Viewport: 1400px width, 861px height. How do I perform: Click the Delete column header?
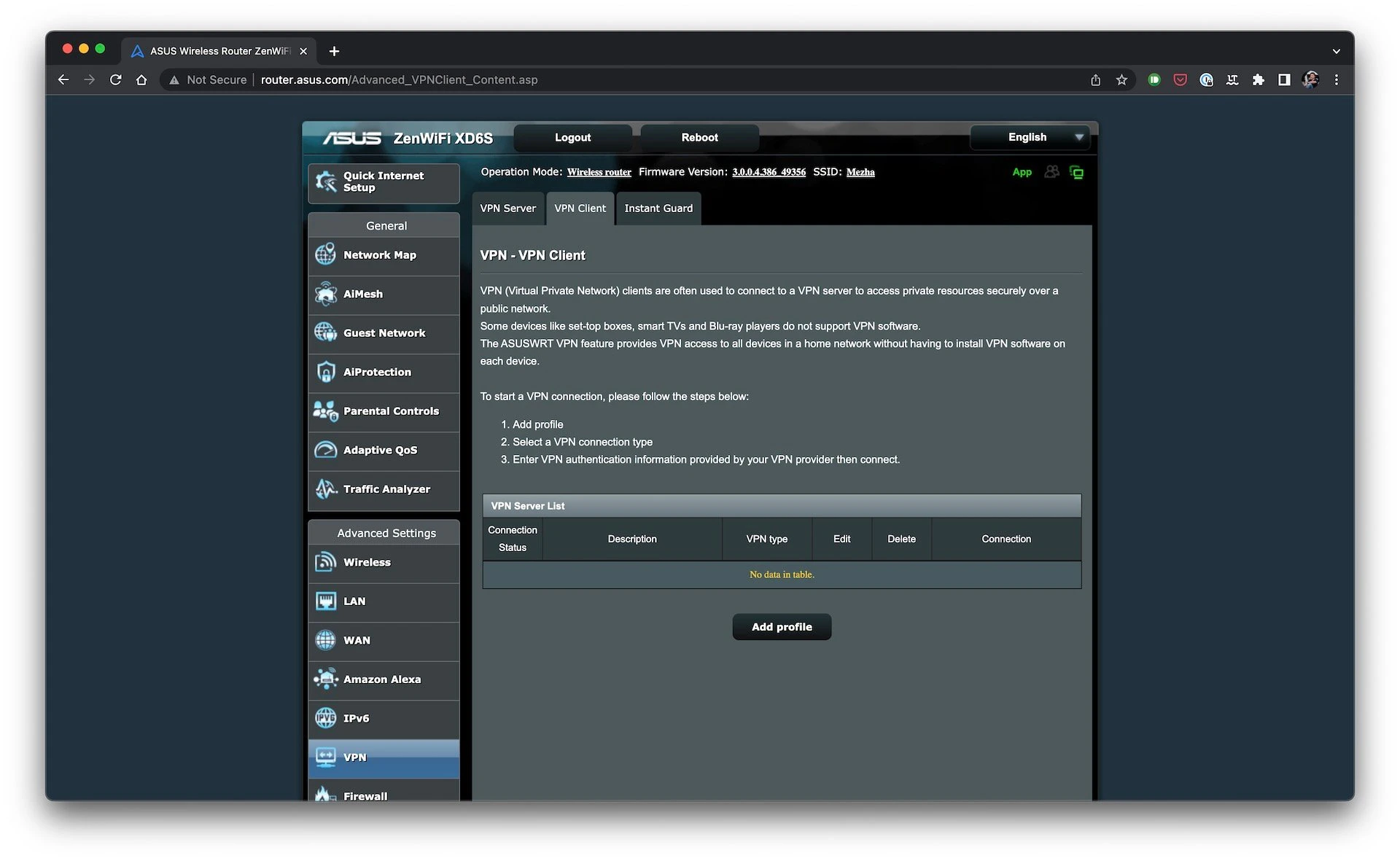pyautogui.click(x=901, y=539)
